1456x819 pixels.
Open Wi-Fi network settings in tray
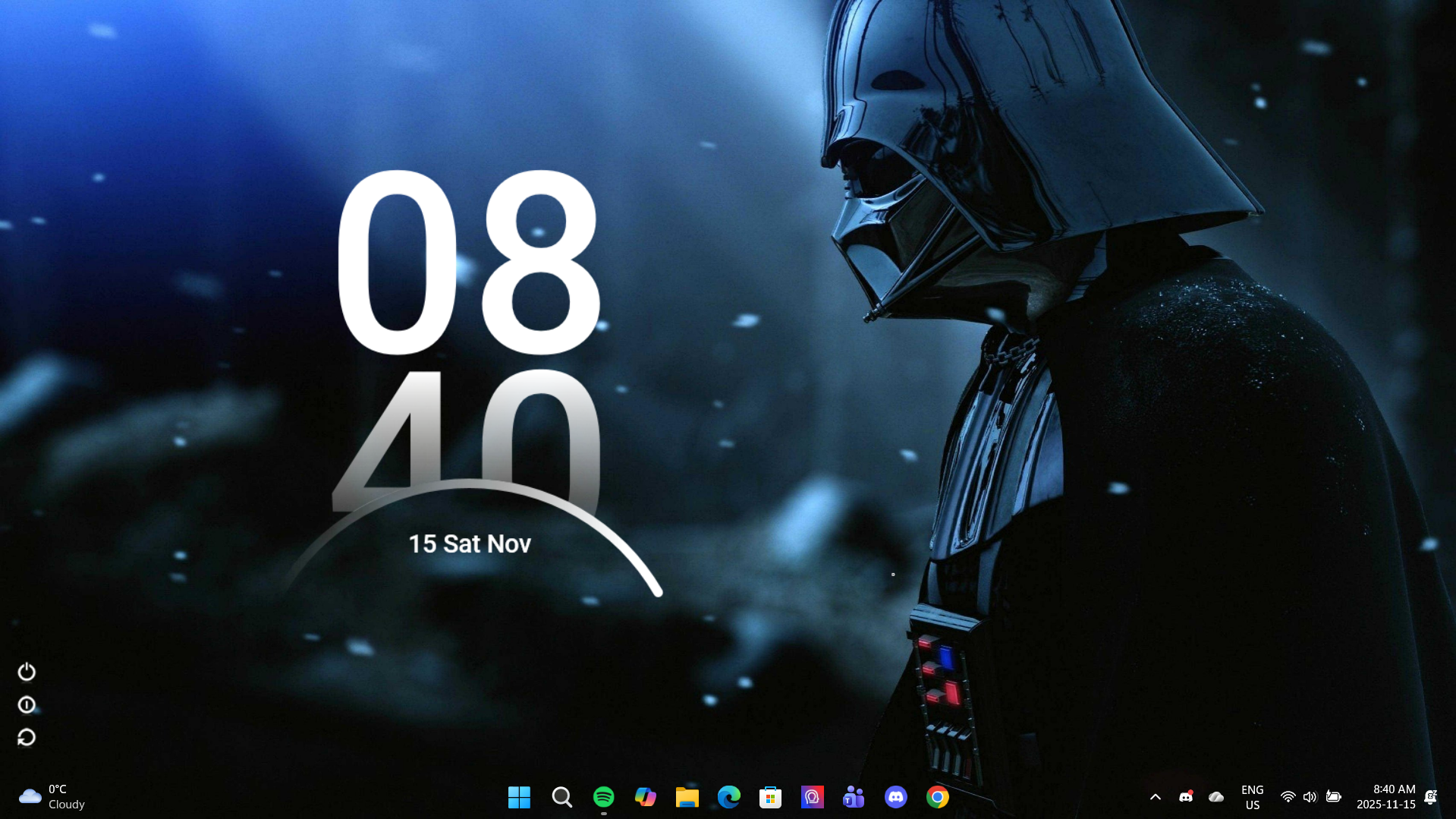tap(1288, 797)
